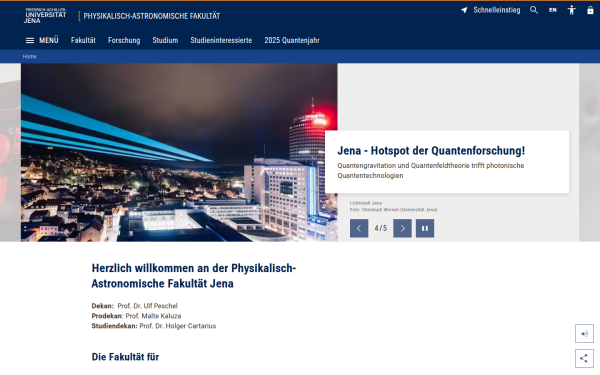
Task: Click the 4/5 slide counter
Action: 380,228
